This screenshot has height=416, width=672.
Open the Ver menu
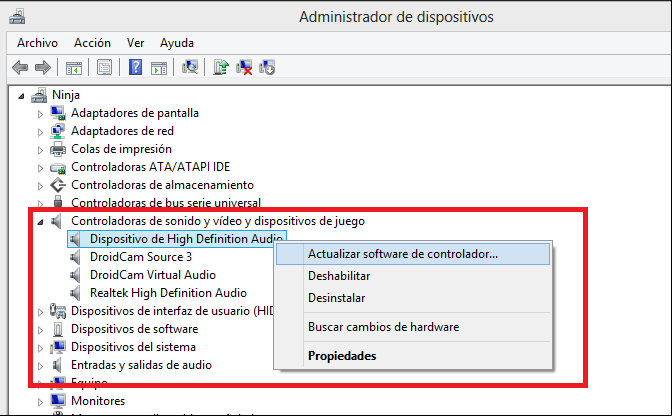pyautogui.click(x=135, y=43)
